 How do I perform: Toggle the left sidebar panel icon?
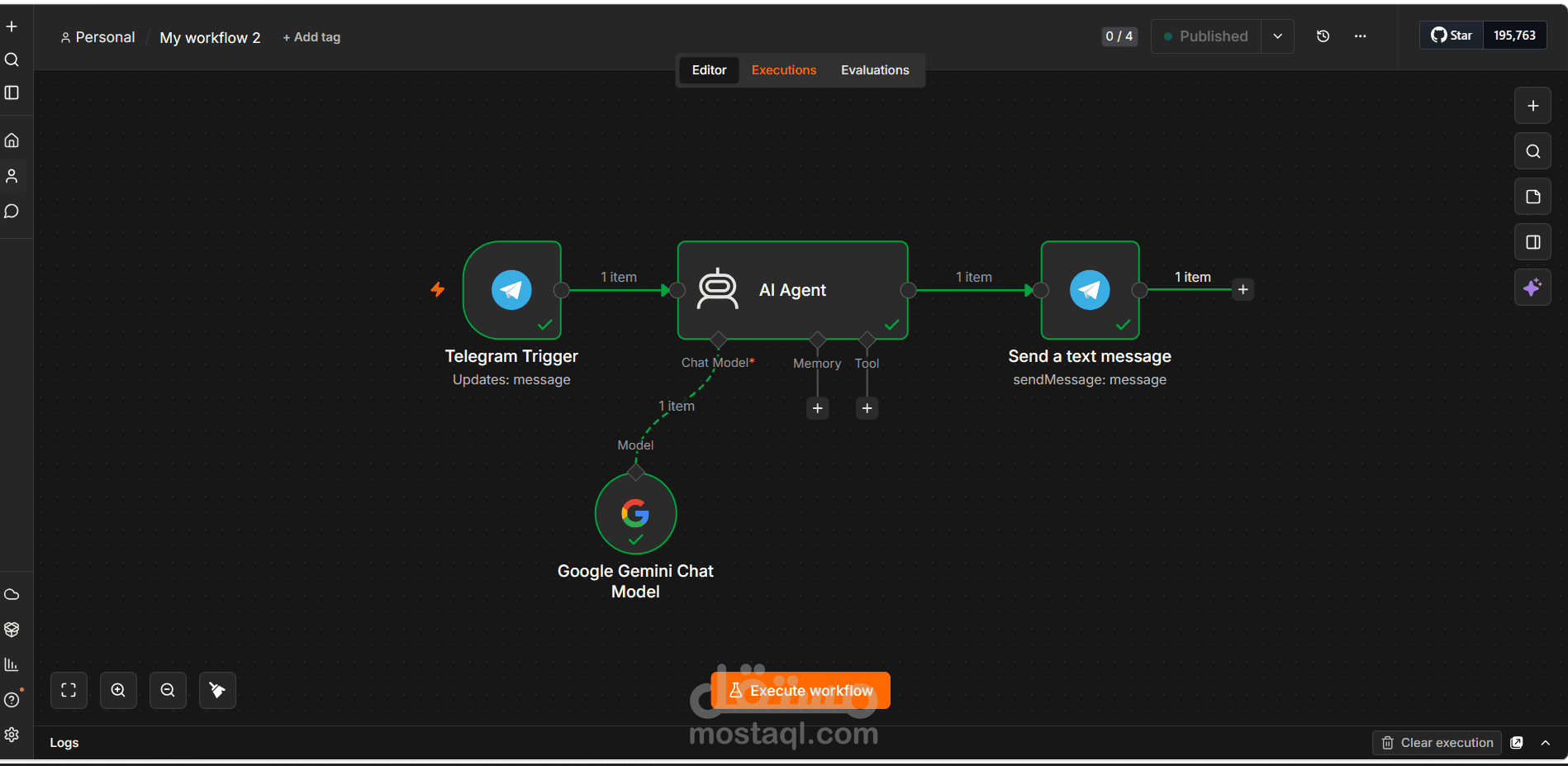pyautogui.click(x=12, y=93)
